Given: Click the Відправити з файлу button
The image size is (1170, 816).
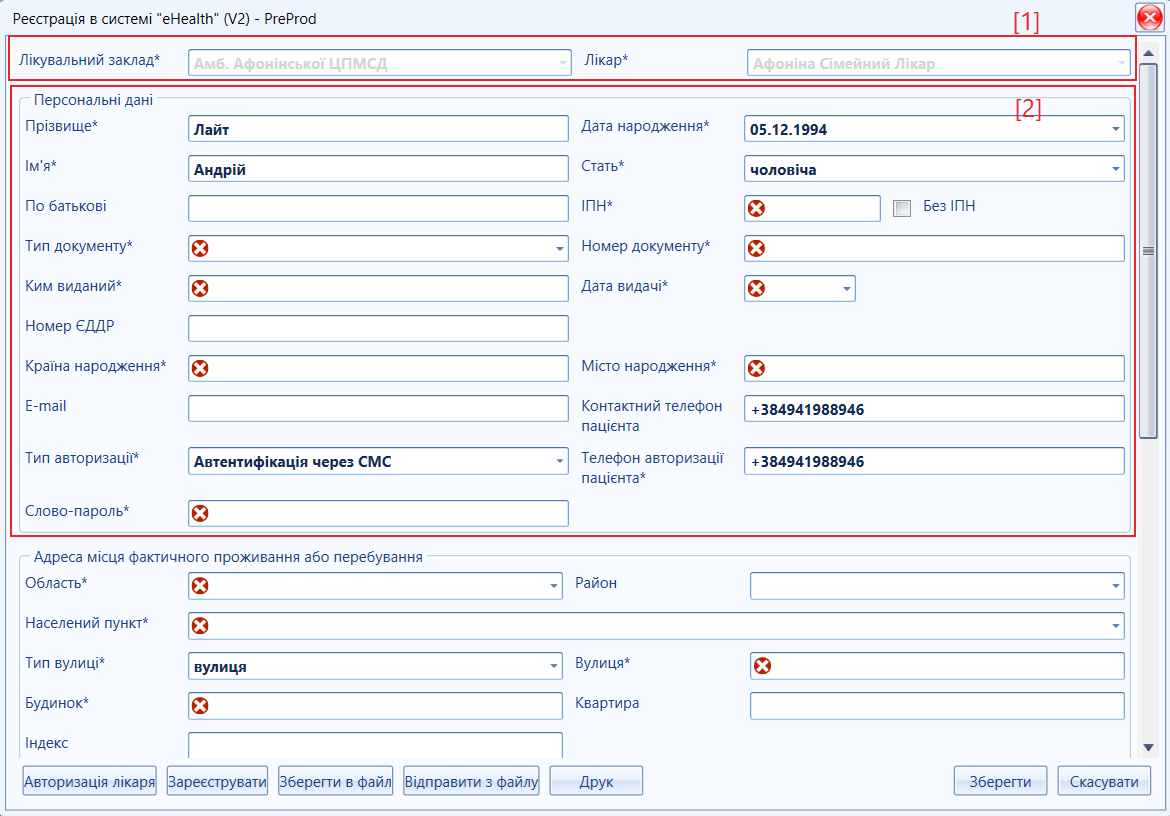Looking at the screenshot, I should [x=471, y=781].
